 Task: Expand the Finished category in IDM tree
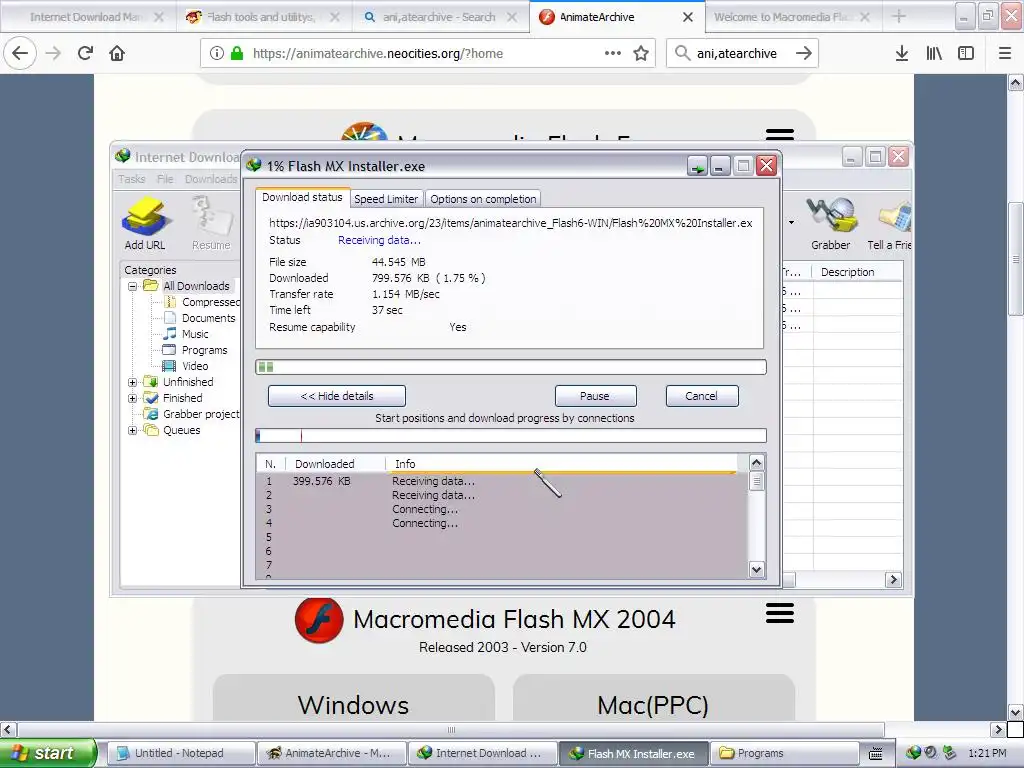click(133, 398)
